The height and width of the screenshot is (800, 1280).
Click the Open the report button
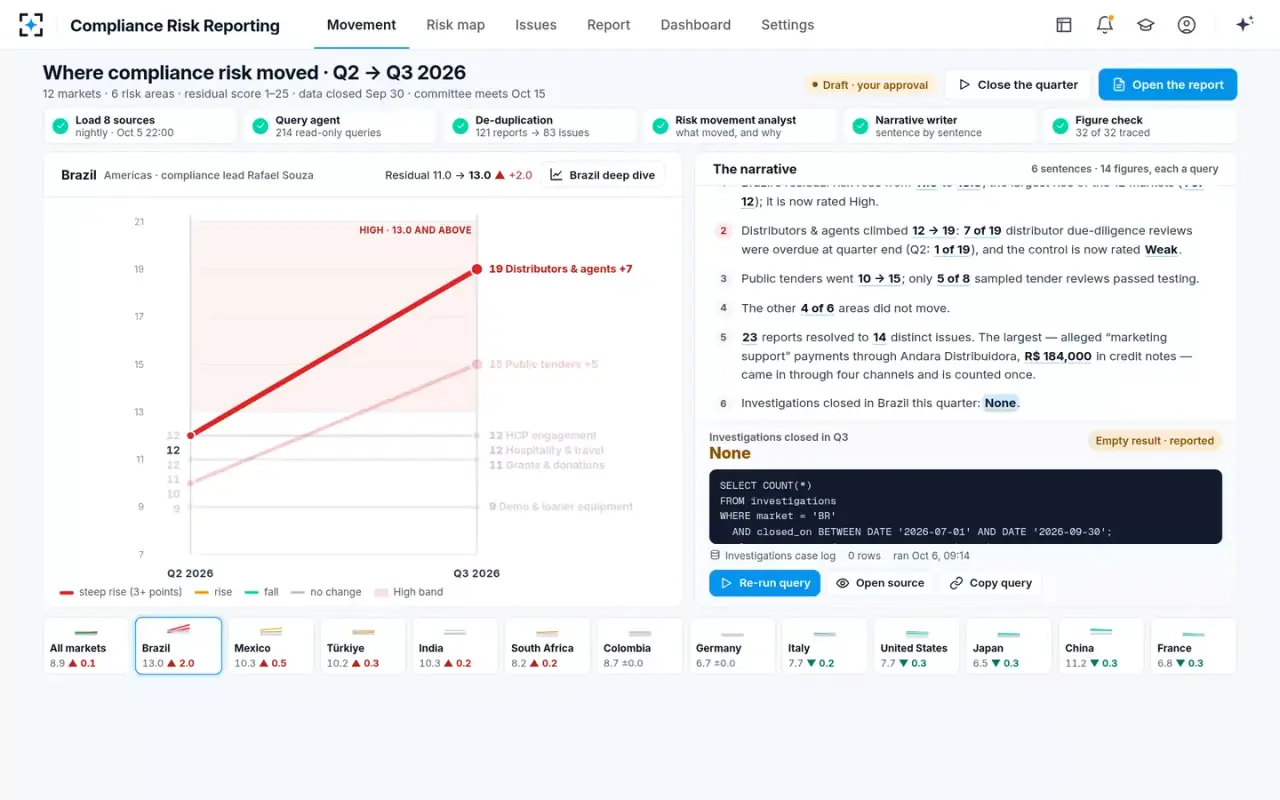[1167, 85]
